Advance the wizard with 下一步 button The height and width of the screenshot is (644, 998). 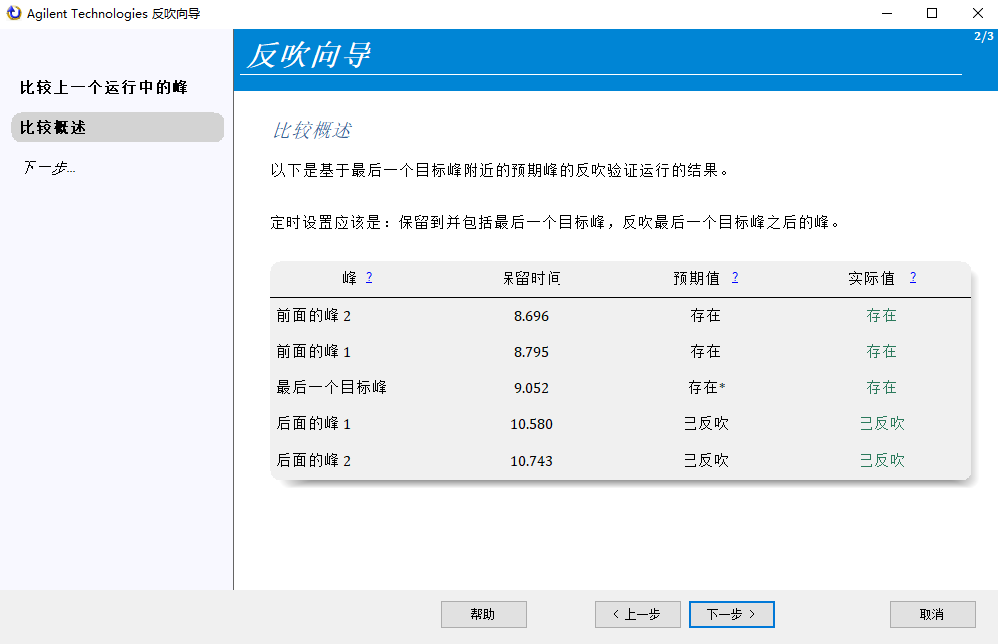click(731, 614)
